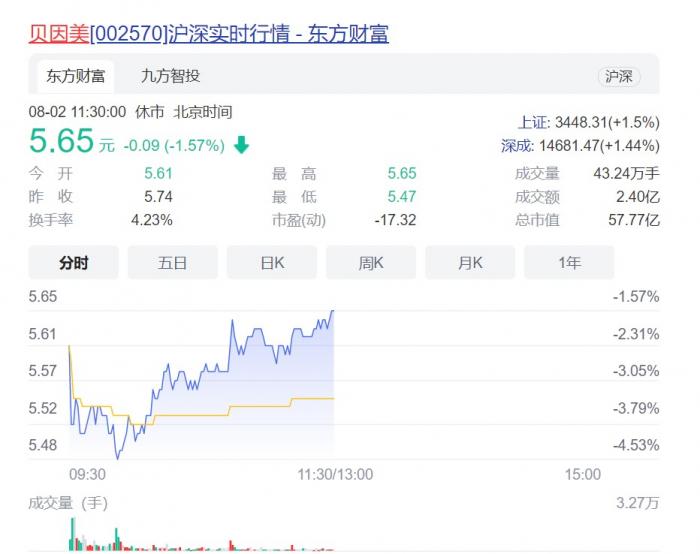Screen dimensions: 700x554
Task: Click the 市盈(动) value -17.32
Action: (x=396, y=220)
